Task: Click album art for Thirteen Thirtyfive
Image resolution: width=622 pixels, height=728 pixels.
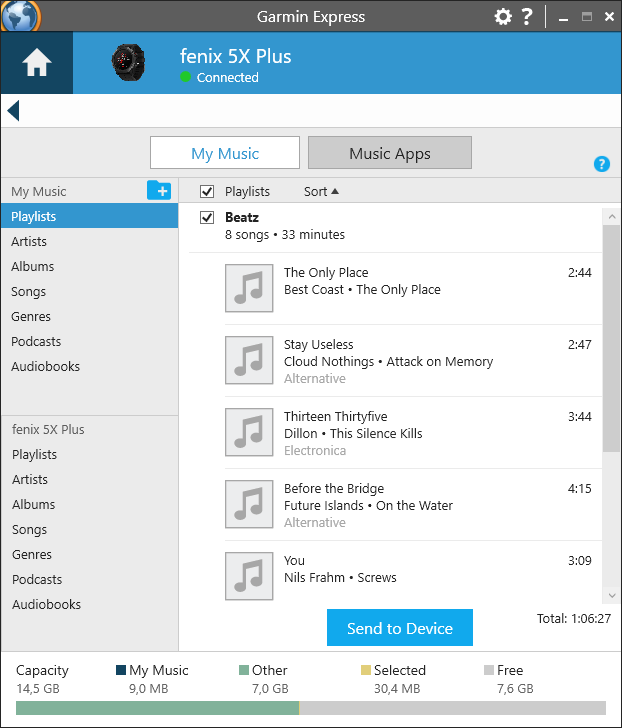Action: pos(249,432)
